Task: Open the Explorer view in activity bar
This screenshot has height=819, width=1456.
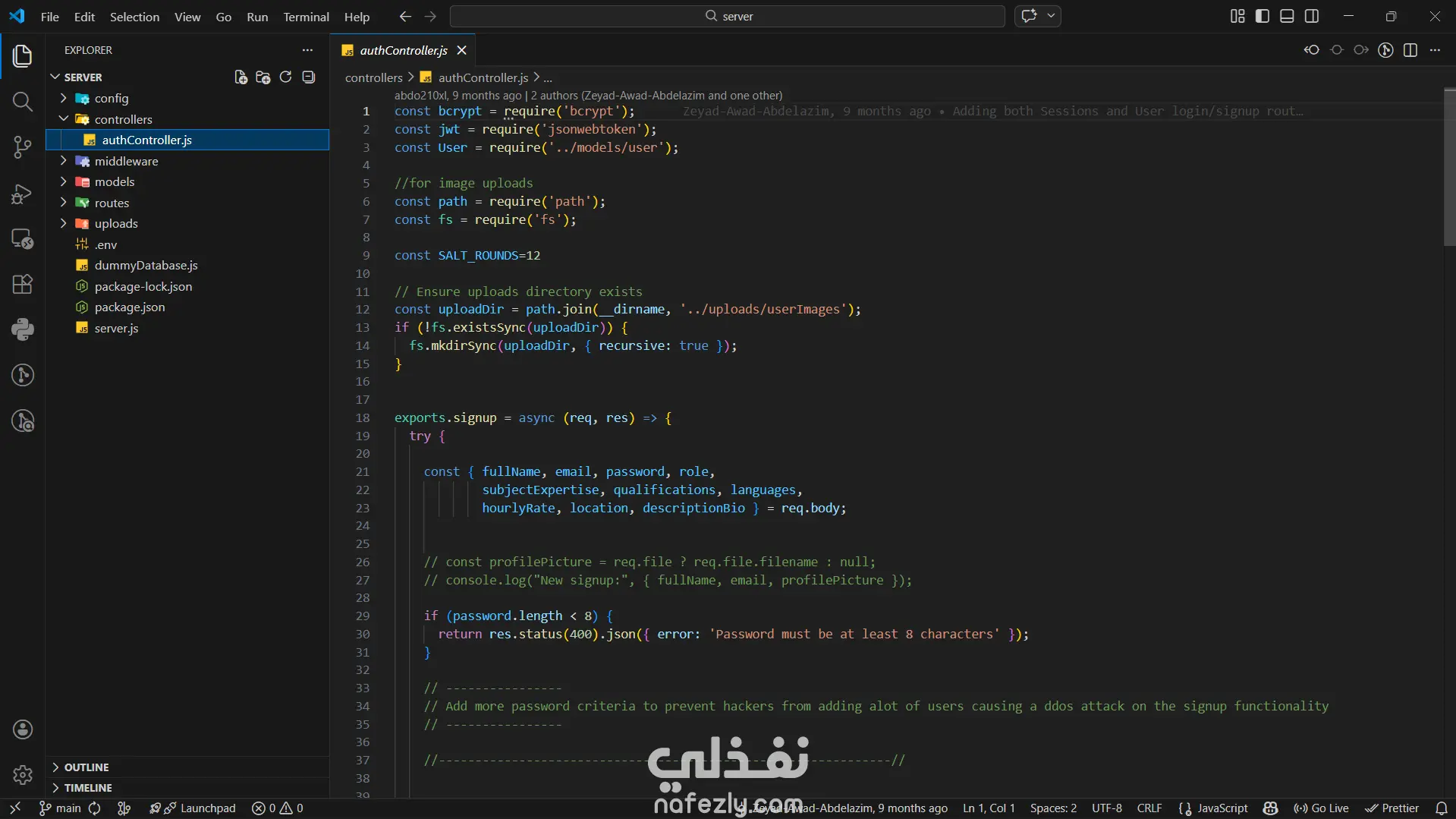Action: 23,55
